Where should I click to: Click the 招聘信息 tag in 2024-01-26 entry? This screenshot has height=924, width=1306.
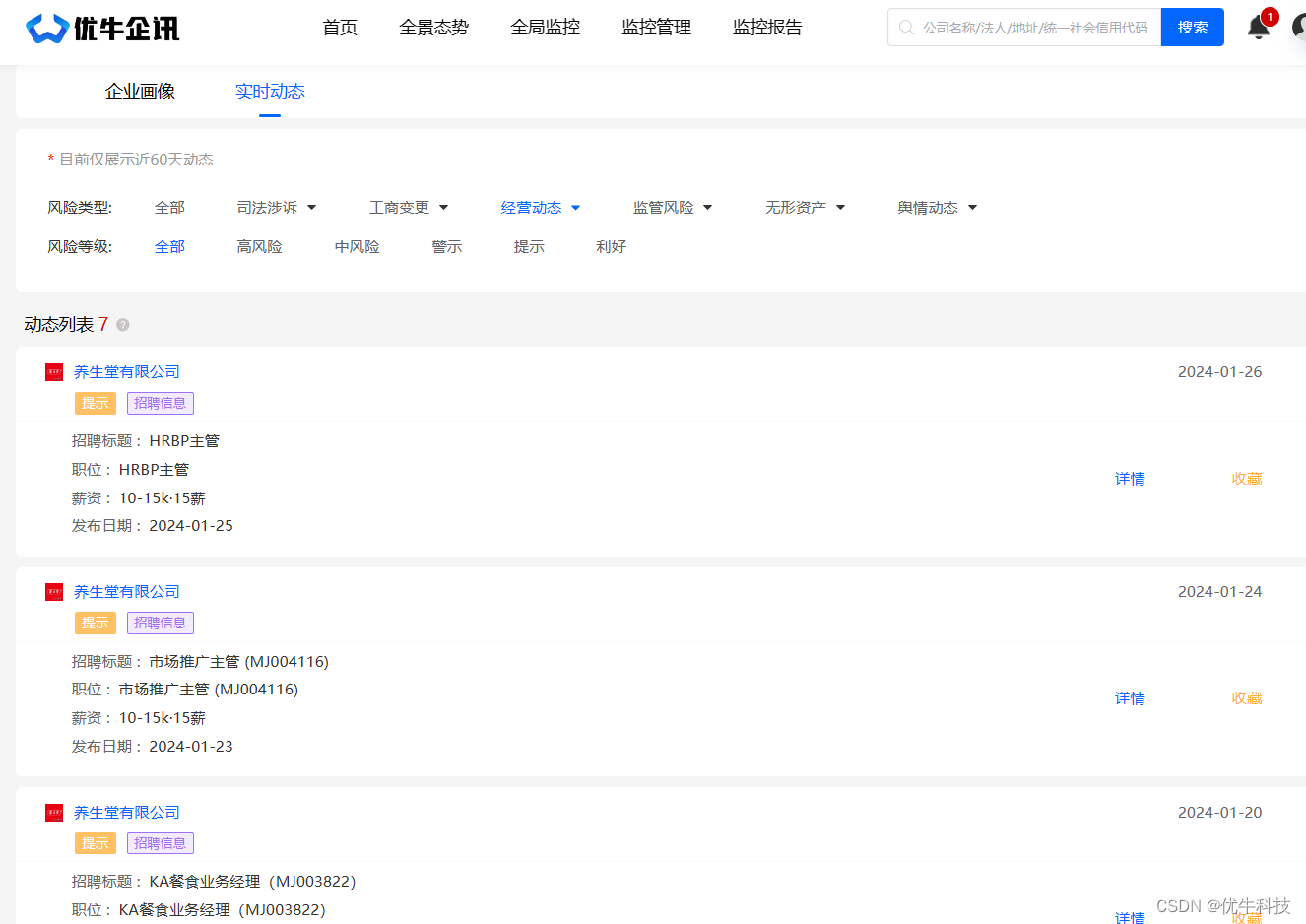pos(161,403)
